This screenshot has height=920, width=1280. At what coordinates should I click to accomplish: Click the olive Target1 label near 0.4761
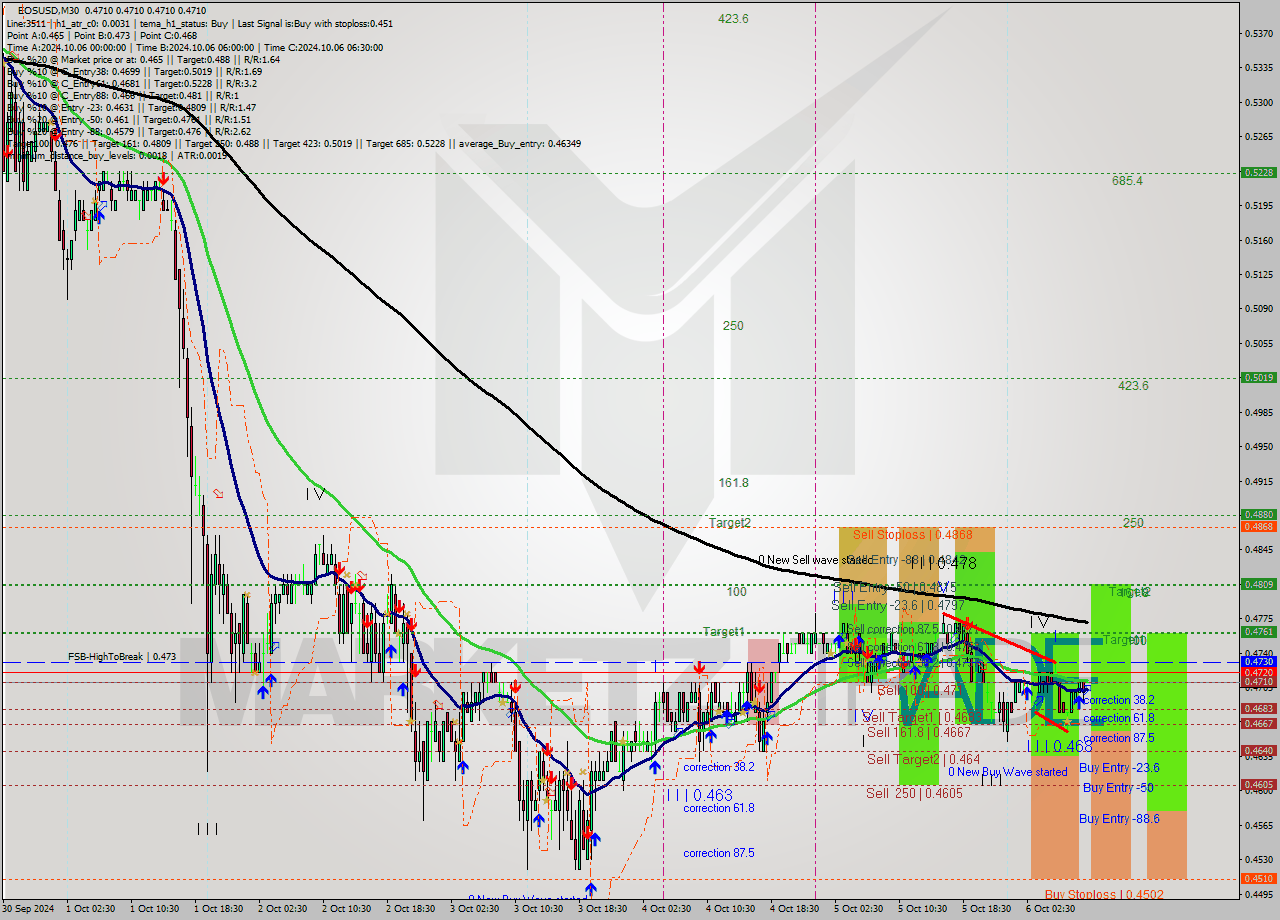tap(724, 632)
